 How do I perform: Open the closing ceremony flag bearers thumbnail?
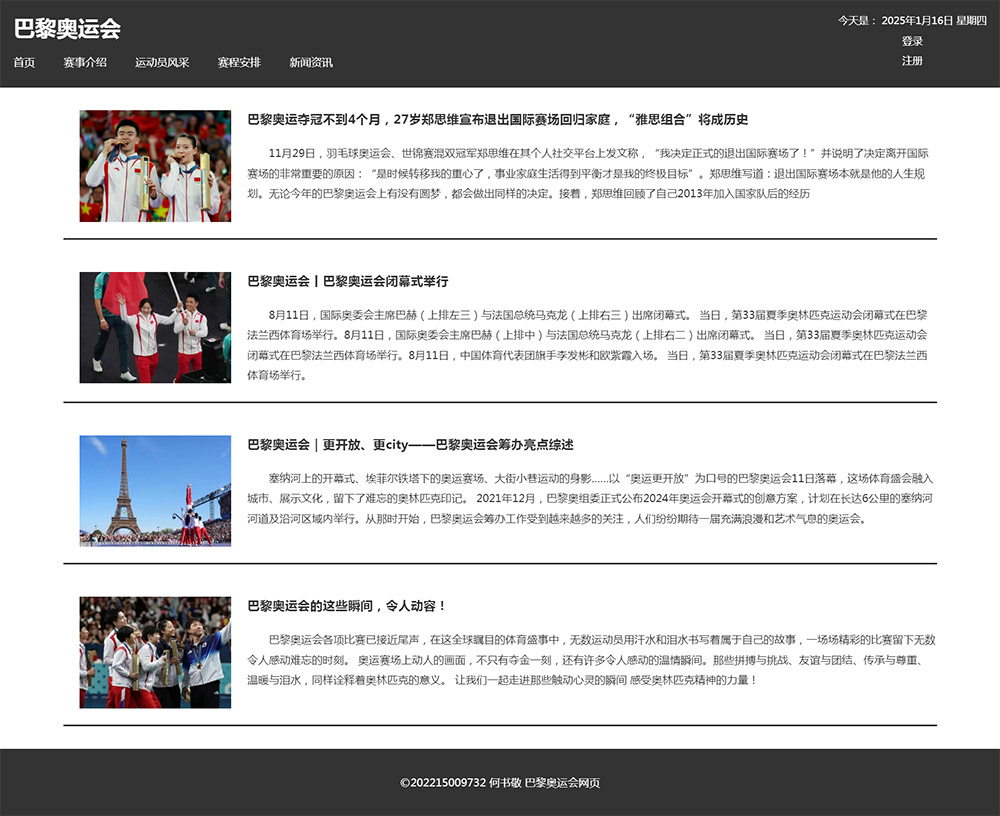click(x=155, y=327)
